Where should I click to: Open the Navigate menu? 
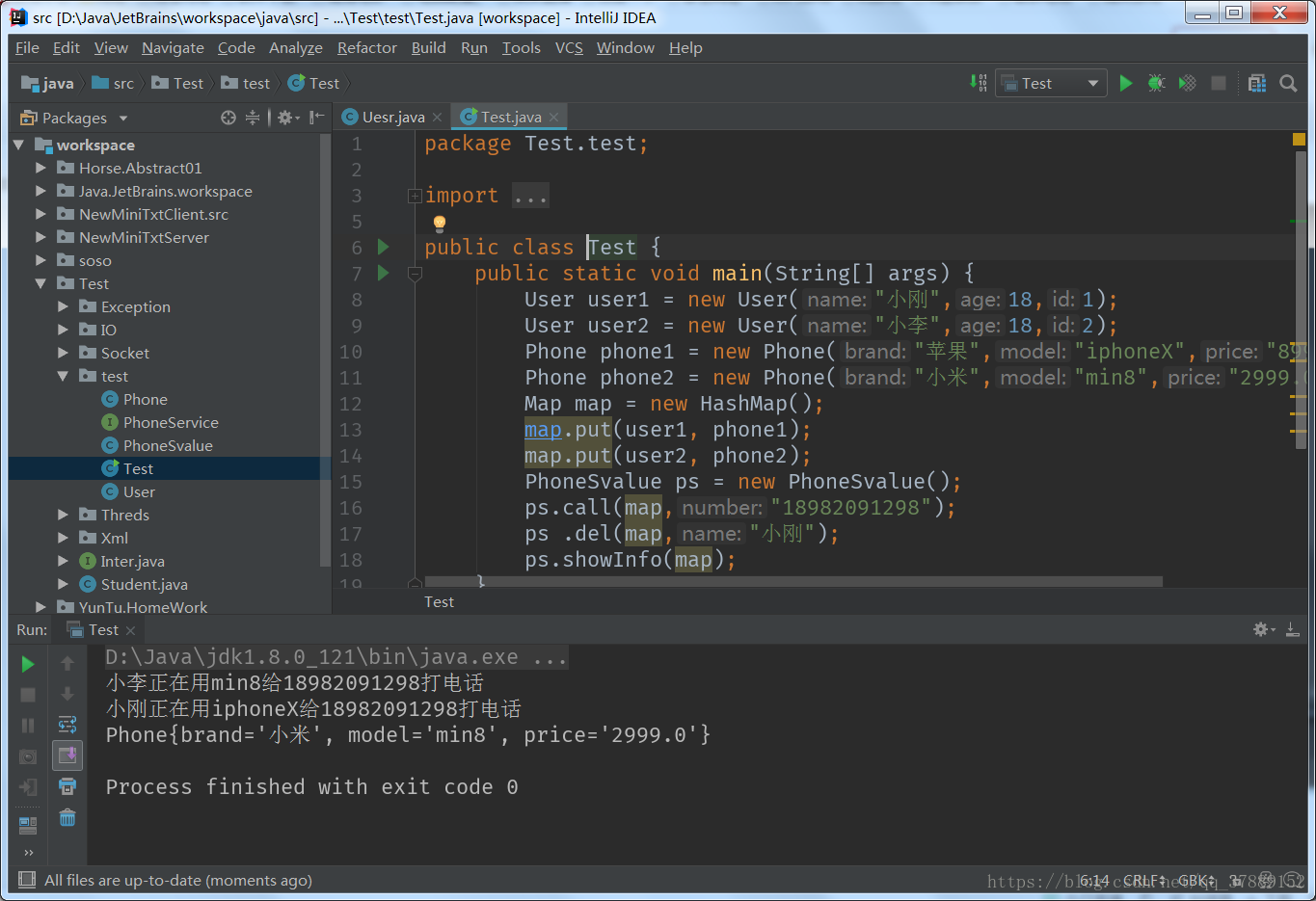click(173, 48)
